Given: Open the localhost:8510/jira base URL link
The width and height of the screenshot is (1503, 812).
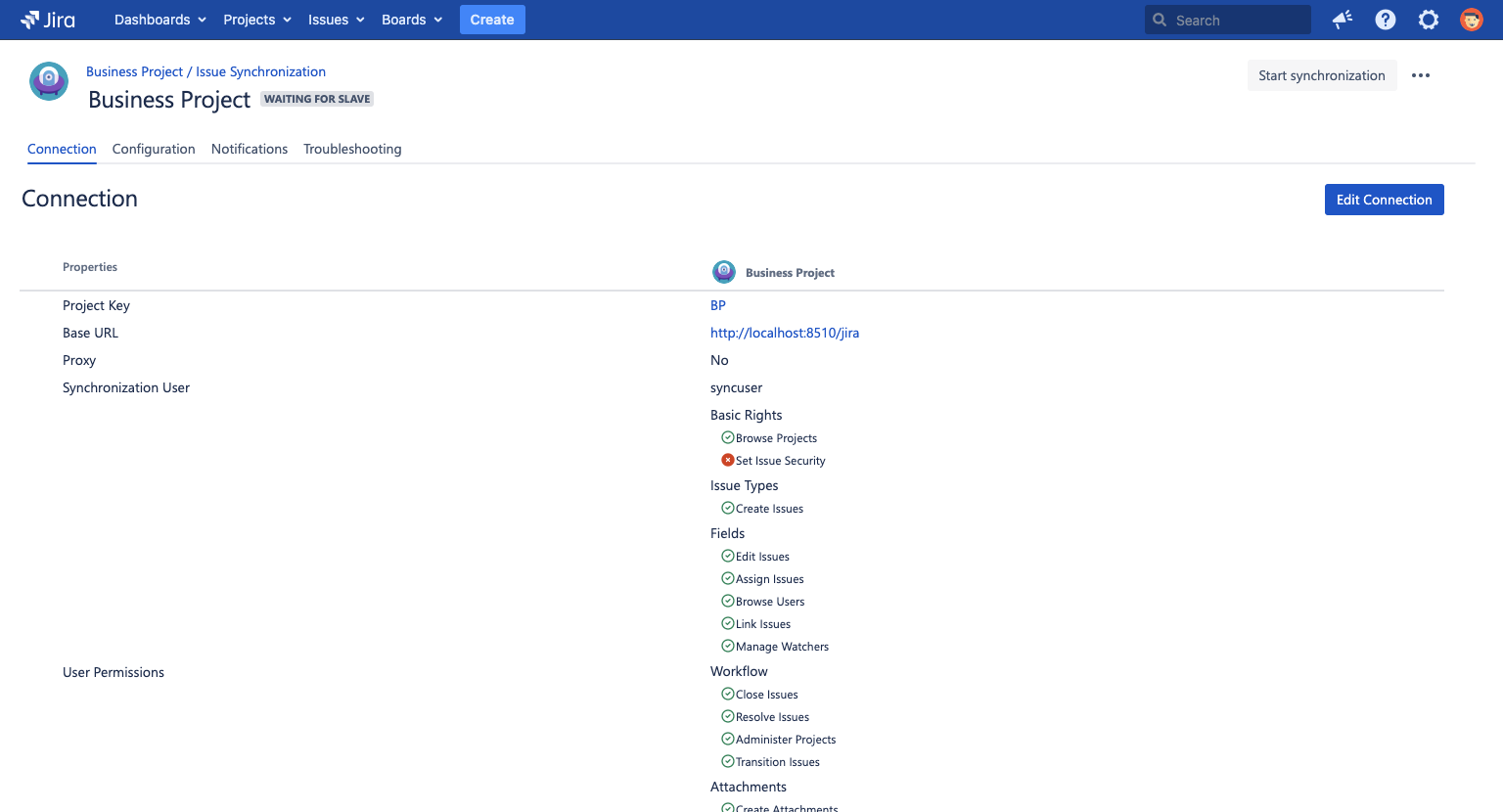Looking at the screenshot, I should pos(785,333).
